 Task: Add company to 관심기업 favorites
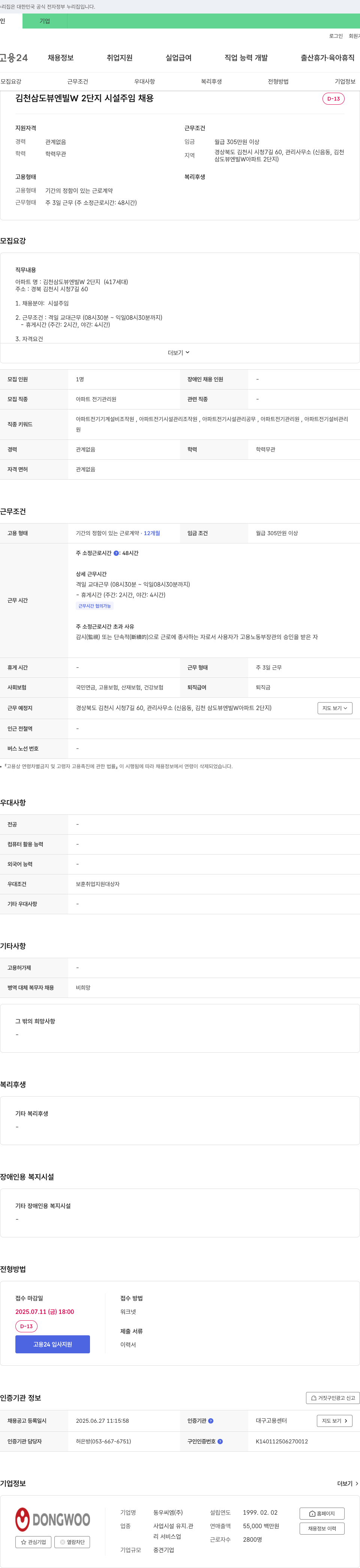33,1542
